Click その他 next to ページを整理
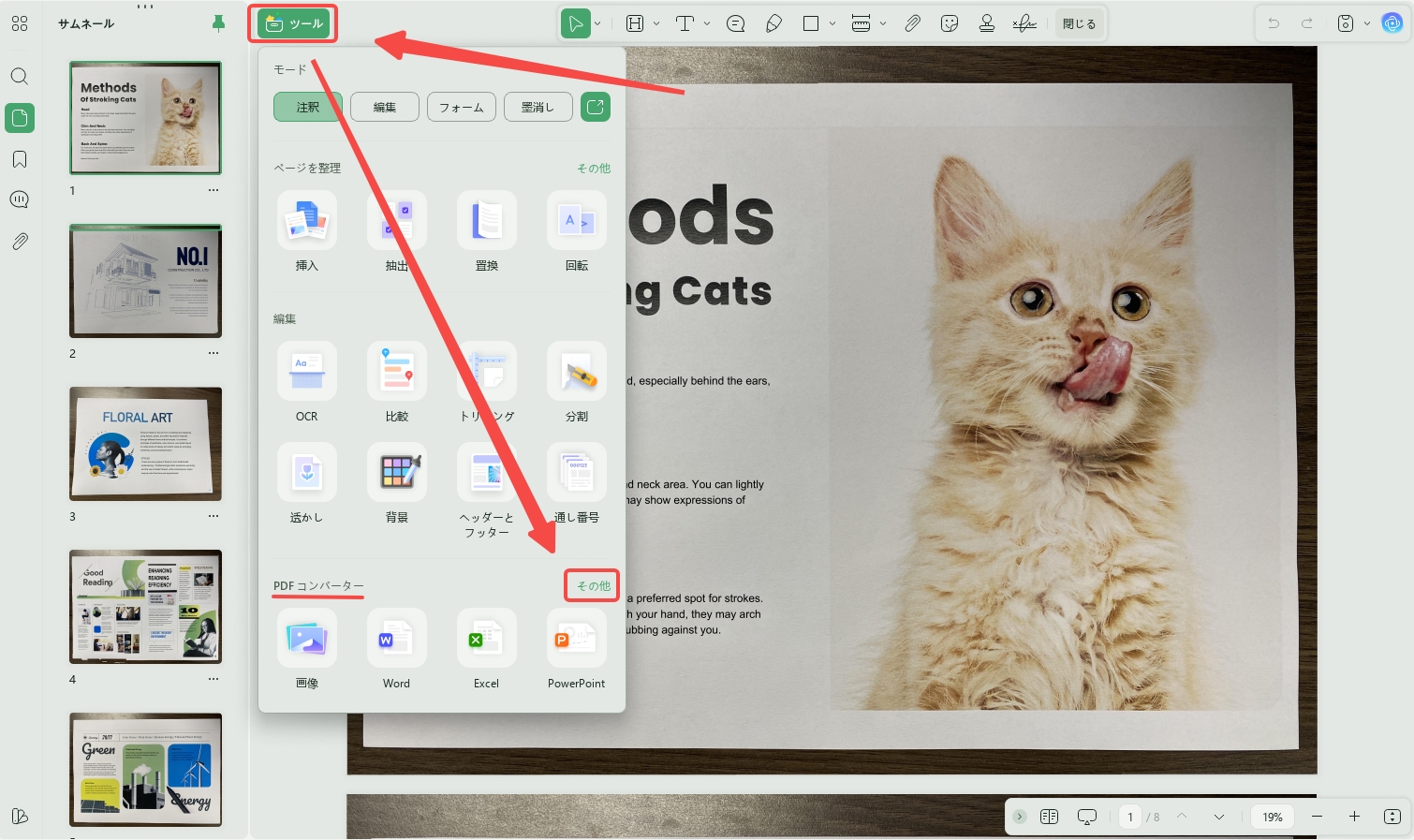This screenshot has width=1414, height=840. [x=593, y=168]
